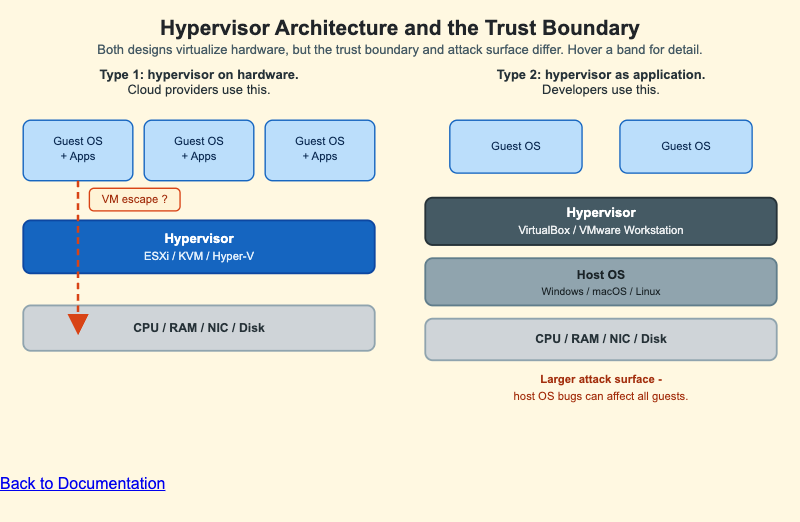Select the Type 1 Hypervisor ESXi/KVM/Hyper-V band

(199, 247)
